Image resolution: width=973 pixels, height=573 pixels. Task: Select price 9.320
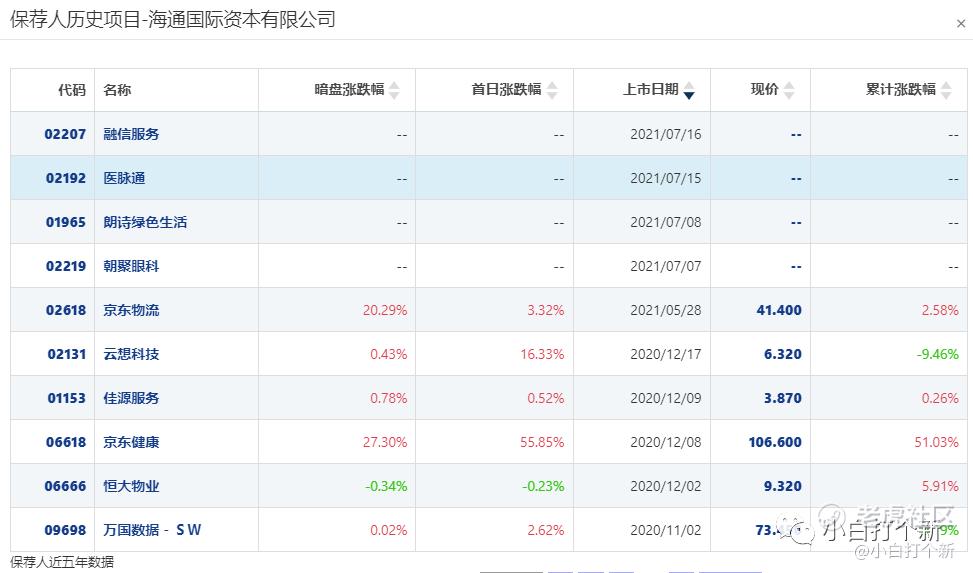pos(782,487)
